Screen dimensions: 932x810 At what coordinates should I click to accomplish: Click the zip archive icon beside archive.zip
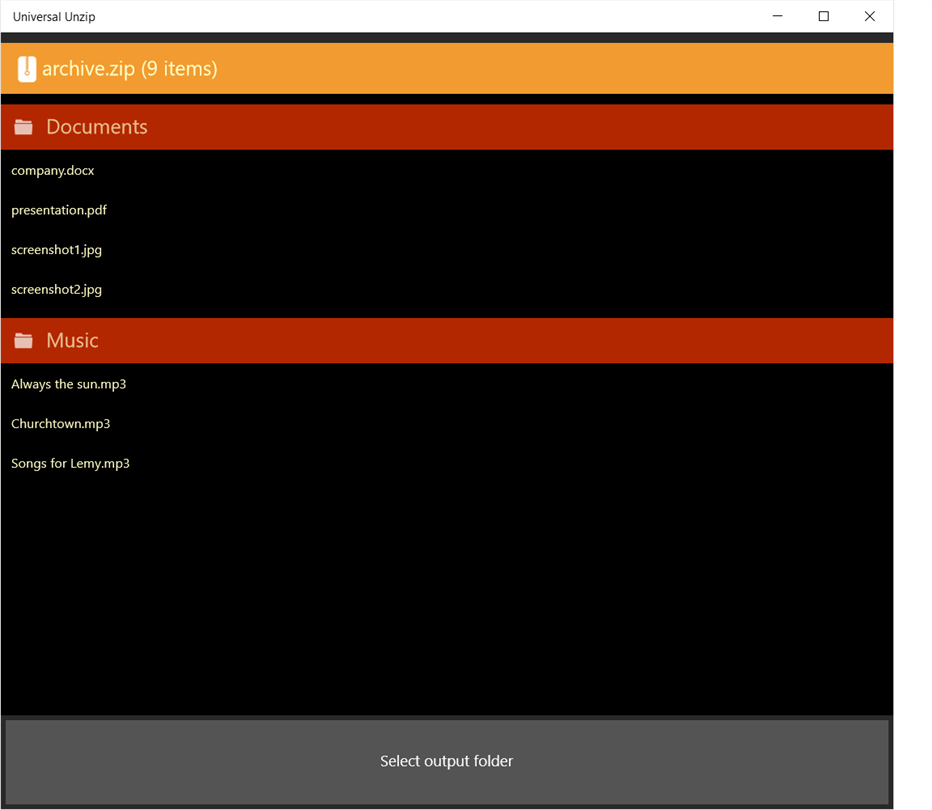click(27, 69)
